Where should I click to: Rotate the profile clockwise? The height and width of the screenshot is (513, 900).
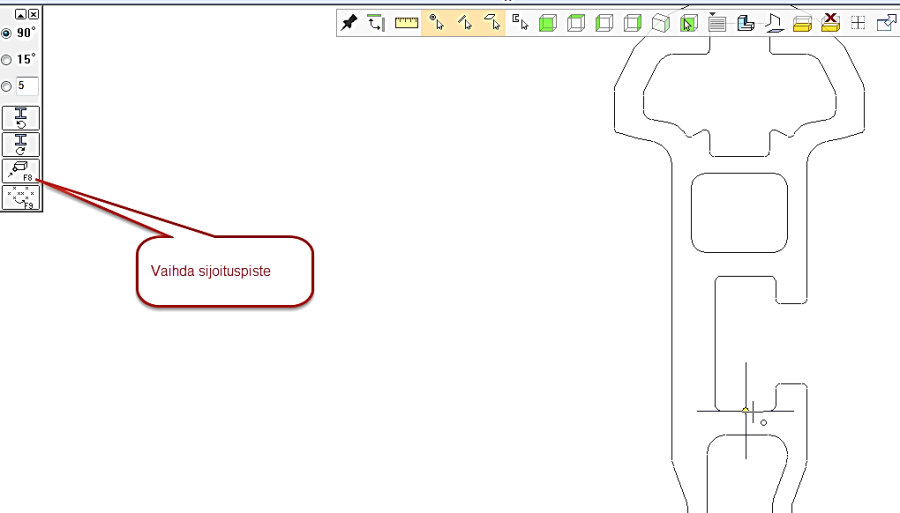(x=21, y=144)
